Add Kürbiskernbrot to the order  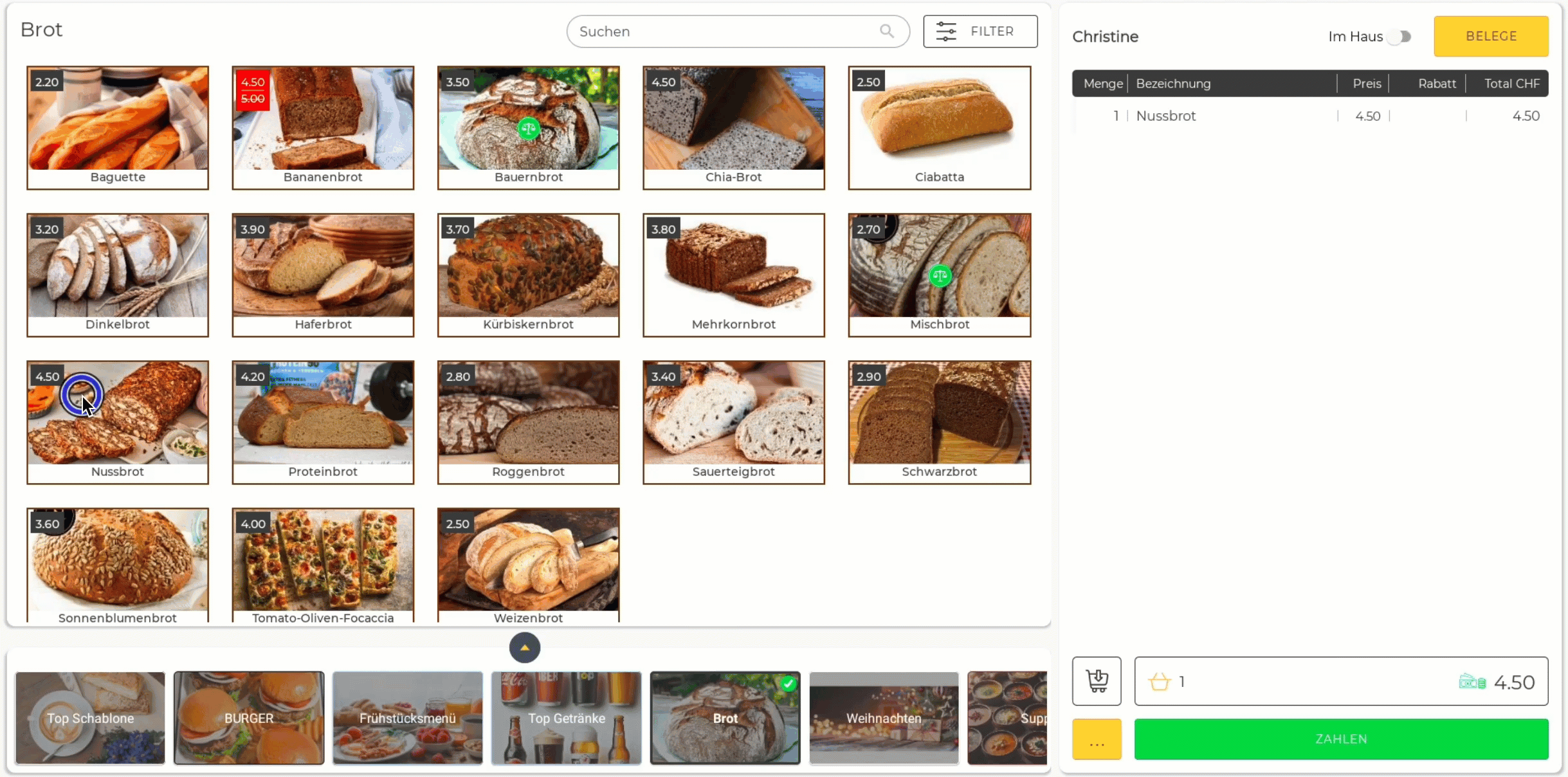pos(528,275)
